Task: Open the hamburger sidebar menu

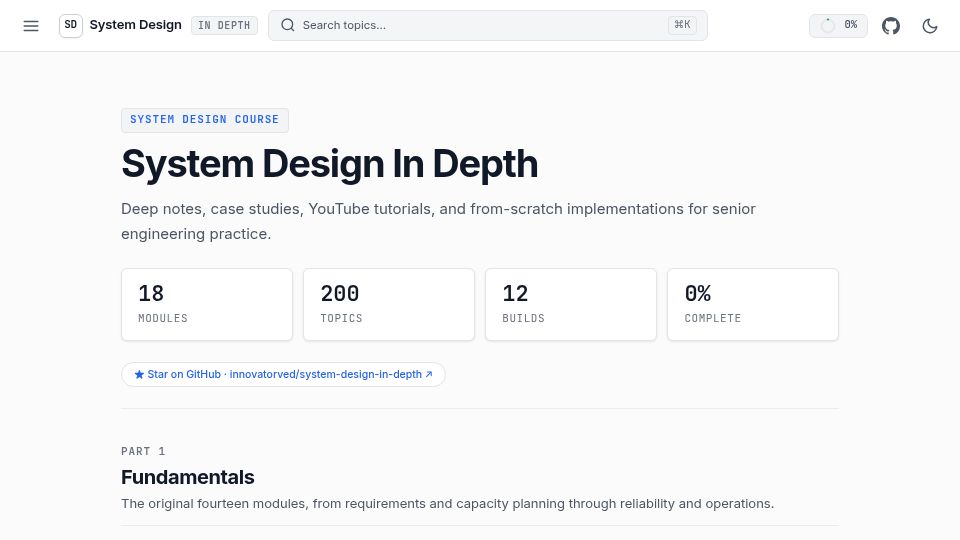Action: coord(31,26)
